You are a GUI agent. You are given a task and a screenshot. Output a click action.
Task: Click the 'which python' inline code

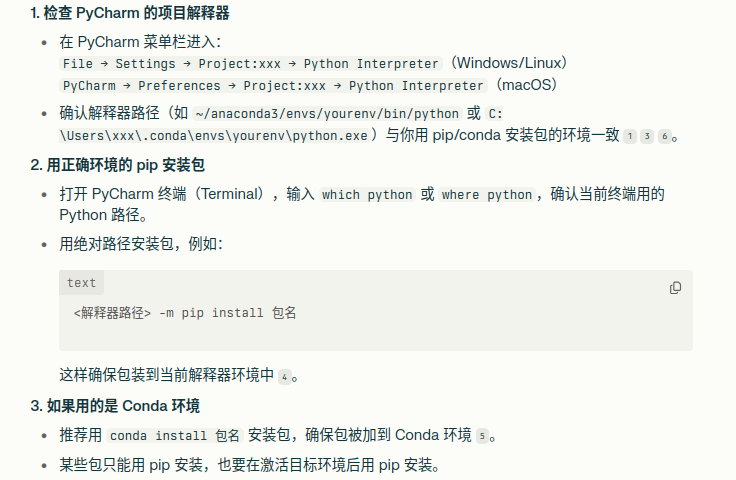[x=367, y=194]
